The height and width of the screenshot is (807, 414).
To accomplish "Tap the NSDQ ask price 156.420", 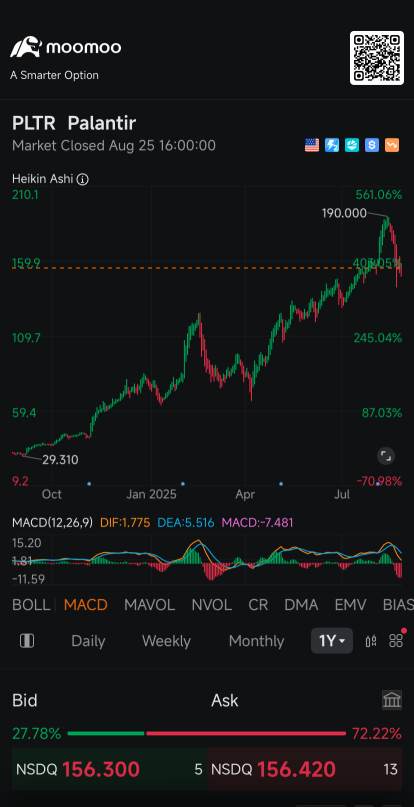I will (296, 770).
